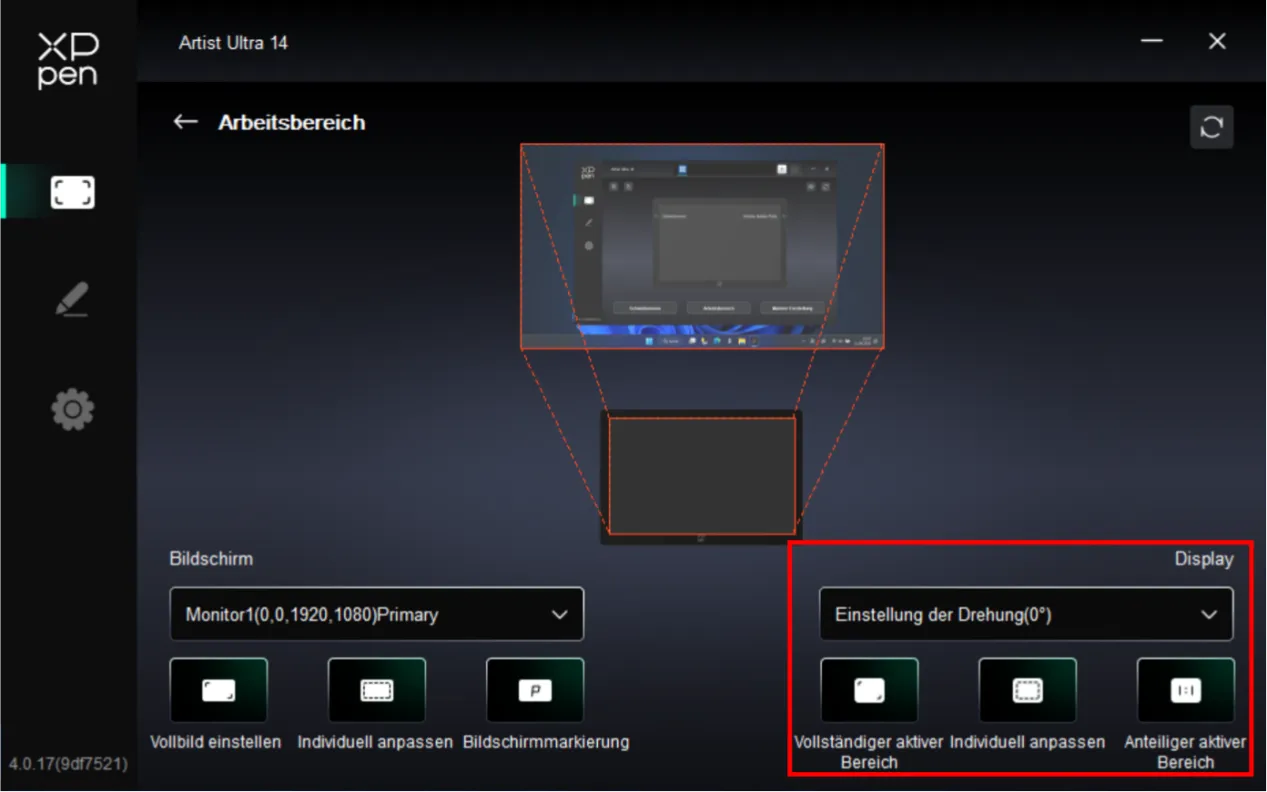The image size is (1267, 792).
Task: Click the Vollbild einstellen icon button
Action: click(219, 690)
